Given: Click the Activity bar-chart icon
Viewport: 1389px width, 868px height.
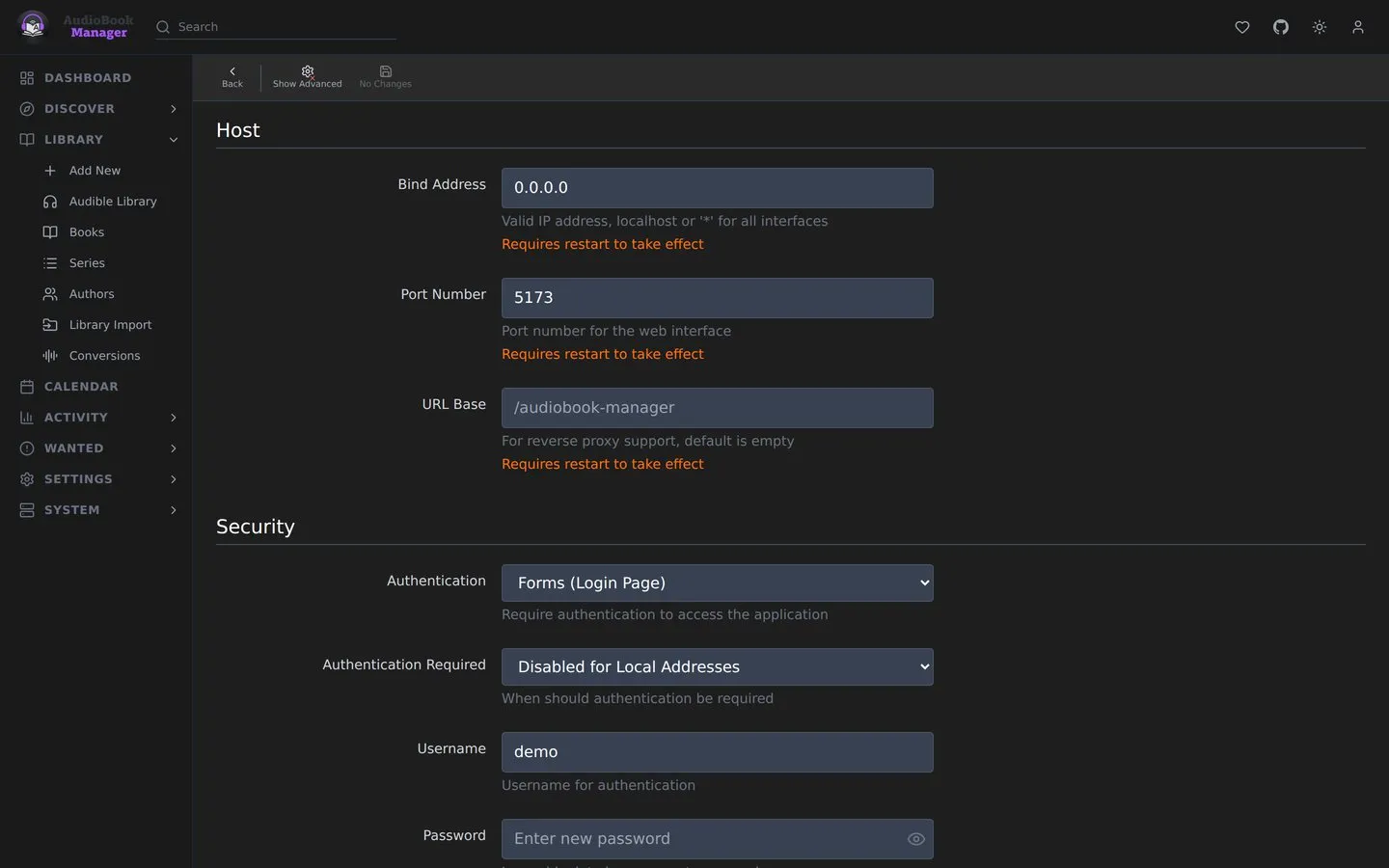Looking at the screenshot, I should click(27, 418).
